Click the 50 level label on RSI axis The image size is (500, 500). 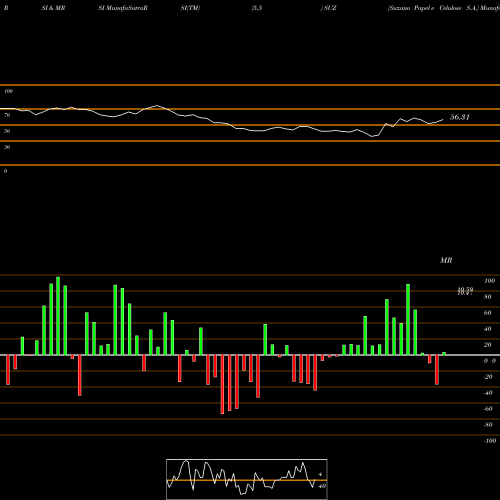click(7, 131)
